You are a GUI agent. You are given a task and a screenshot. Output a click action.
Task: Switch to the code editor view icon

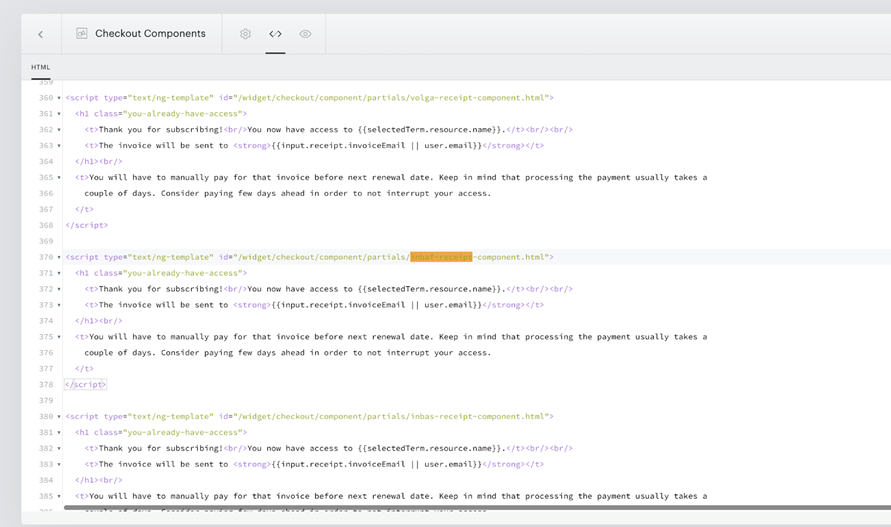point(275,34)
